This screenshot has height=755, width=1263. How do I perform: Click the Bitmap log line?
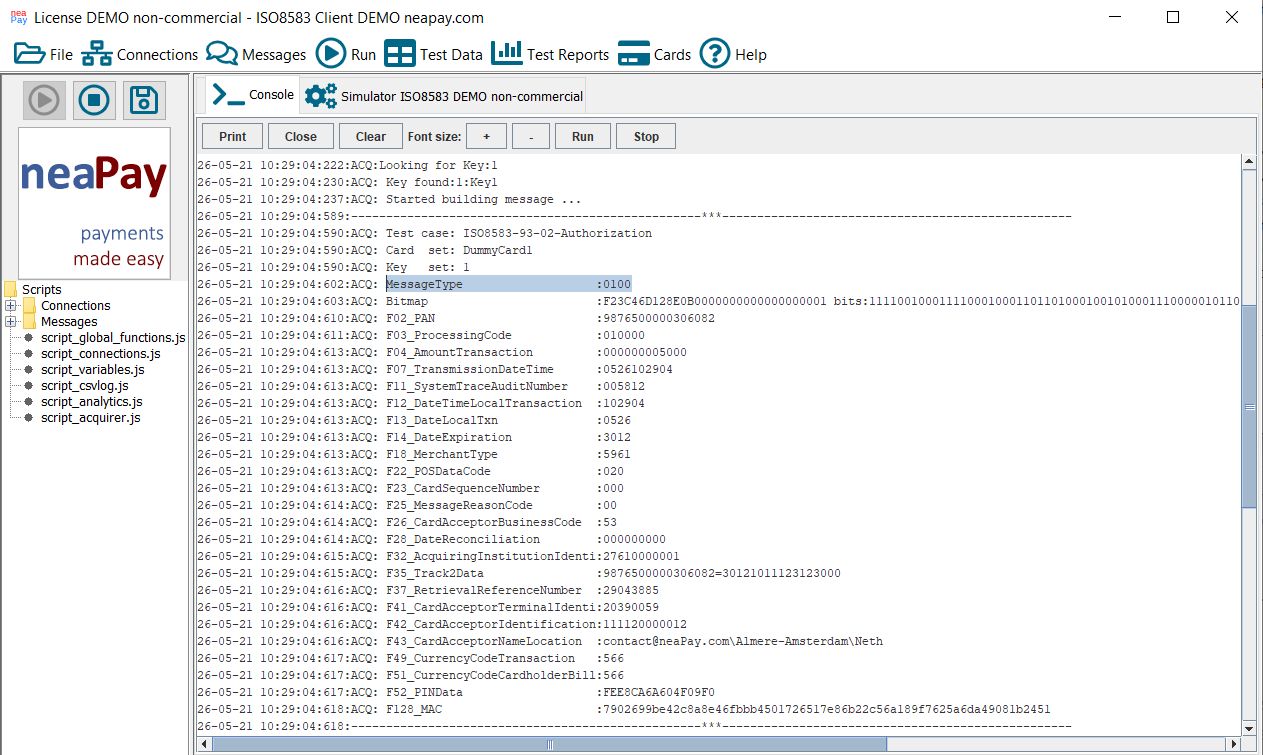click(717, 301)
